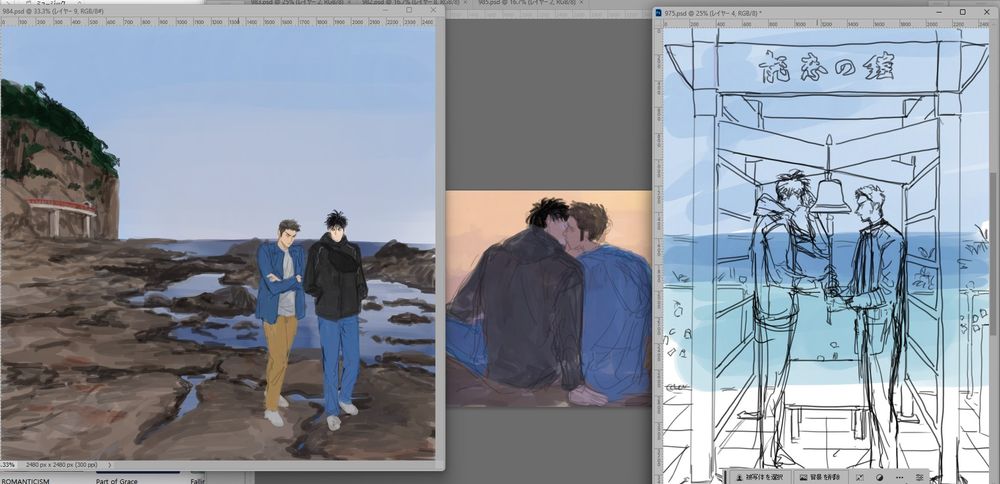Image resolution: width=1000 pixels, height=484 pixels.
Task: Click the Part of Grace text
Action: [117, 481]
